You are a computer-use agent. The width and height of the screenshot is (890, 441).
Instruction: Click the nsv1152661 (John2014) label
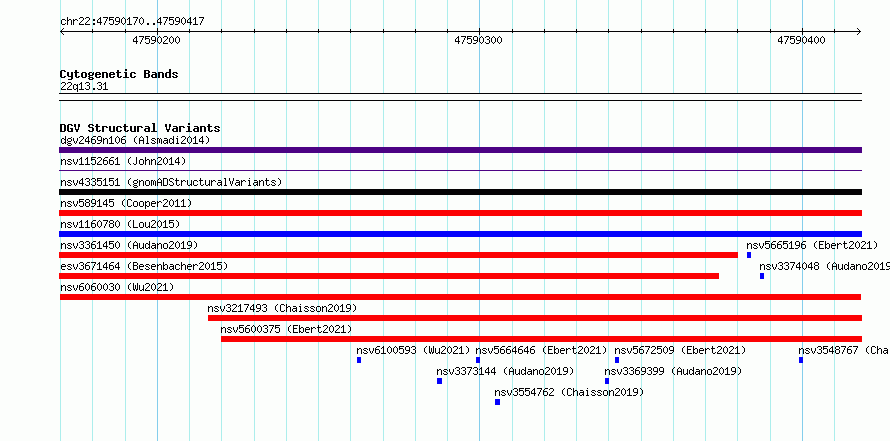click(x=123, y=161)
